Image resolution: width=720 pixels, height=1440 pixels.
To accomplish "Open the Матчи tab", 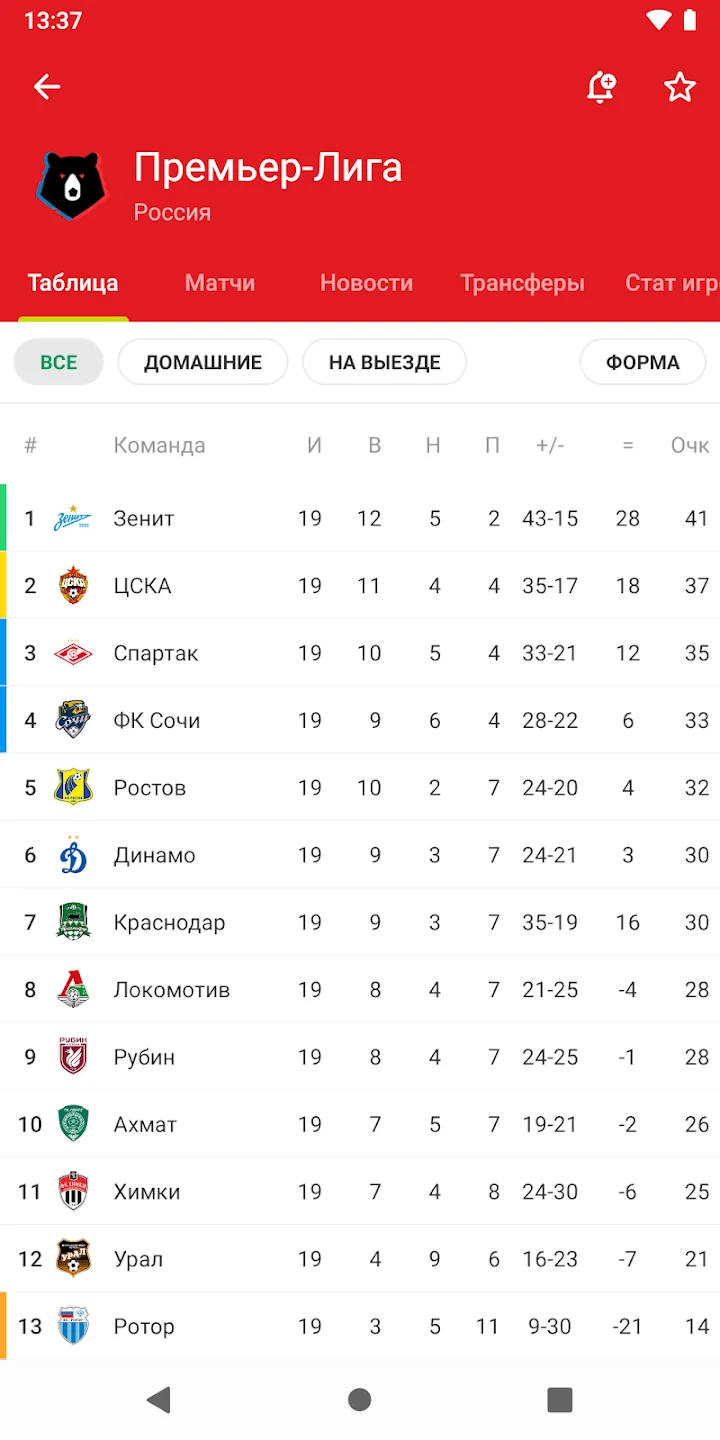I will (220, 283).
